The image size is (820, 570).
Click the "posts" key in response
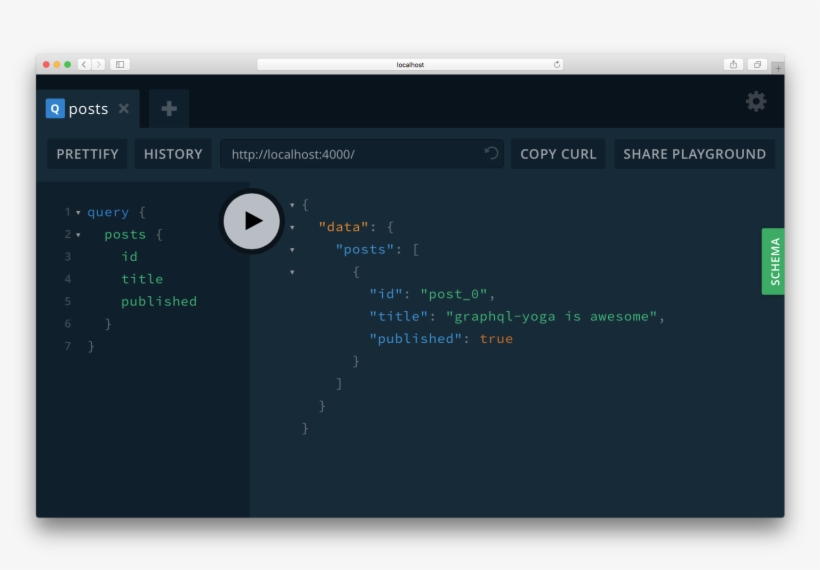365,249
